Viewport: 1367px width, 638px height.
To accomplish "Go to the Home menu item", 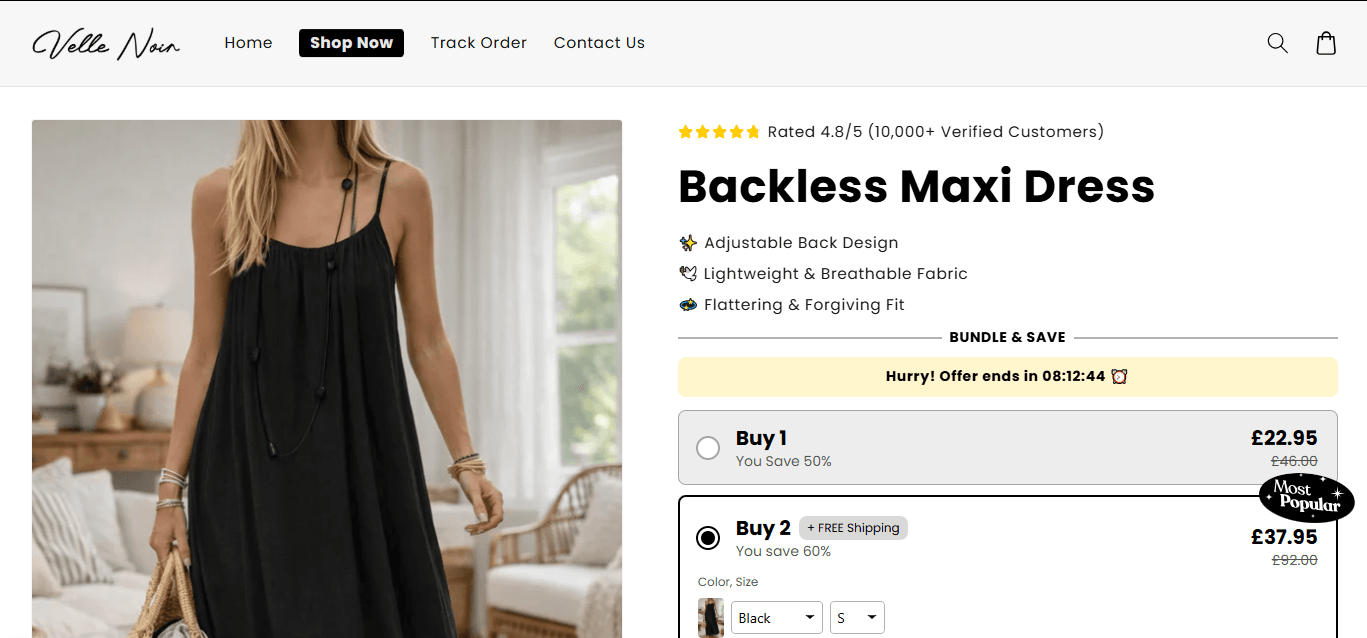I will tap(248, 43).
